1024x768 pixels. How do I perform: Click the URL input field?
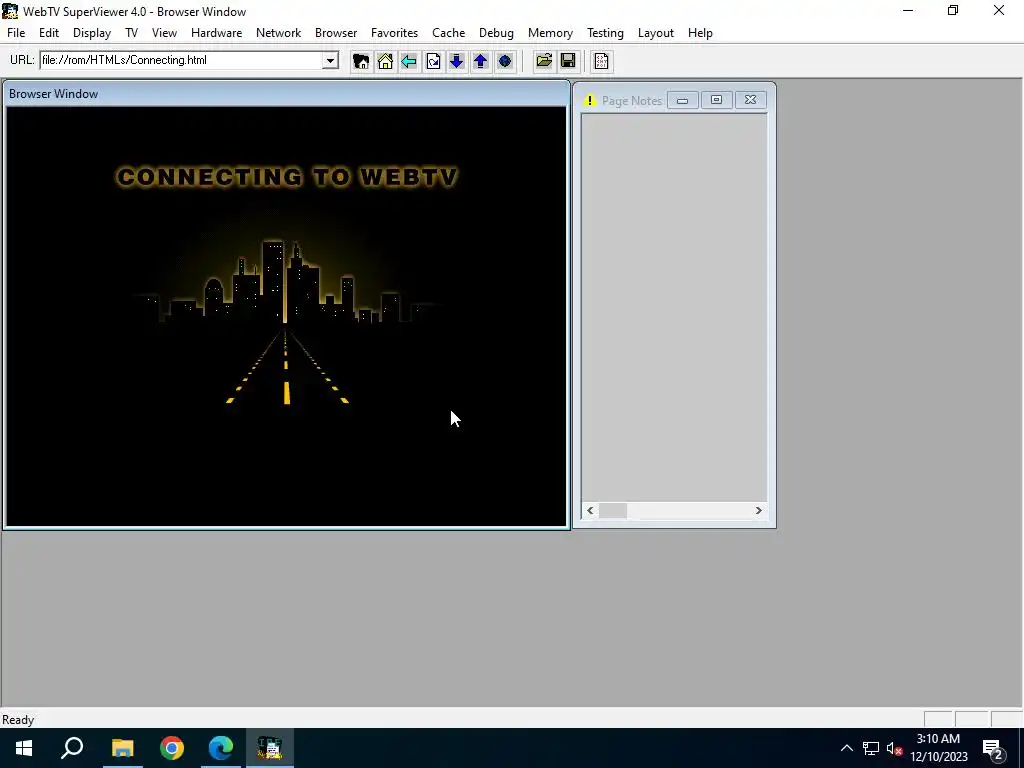[182, 60]
